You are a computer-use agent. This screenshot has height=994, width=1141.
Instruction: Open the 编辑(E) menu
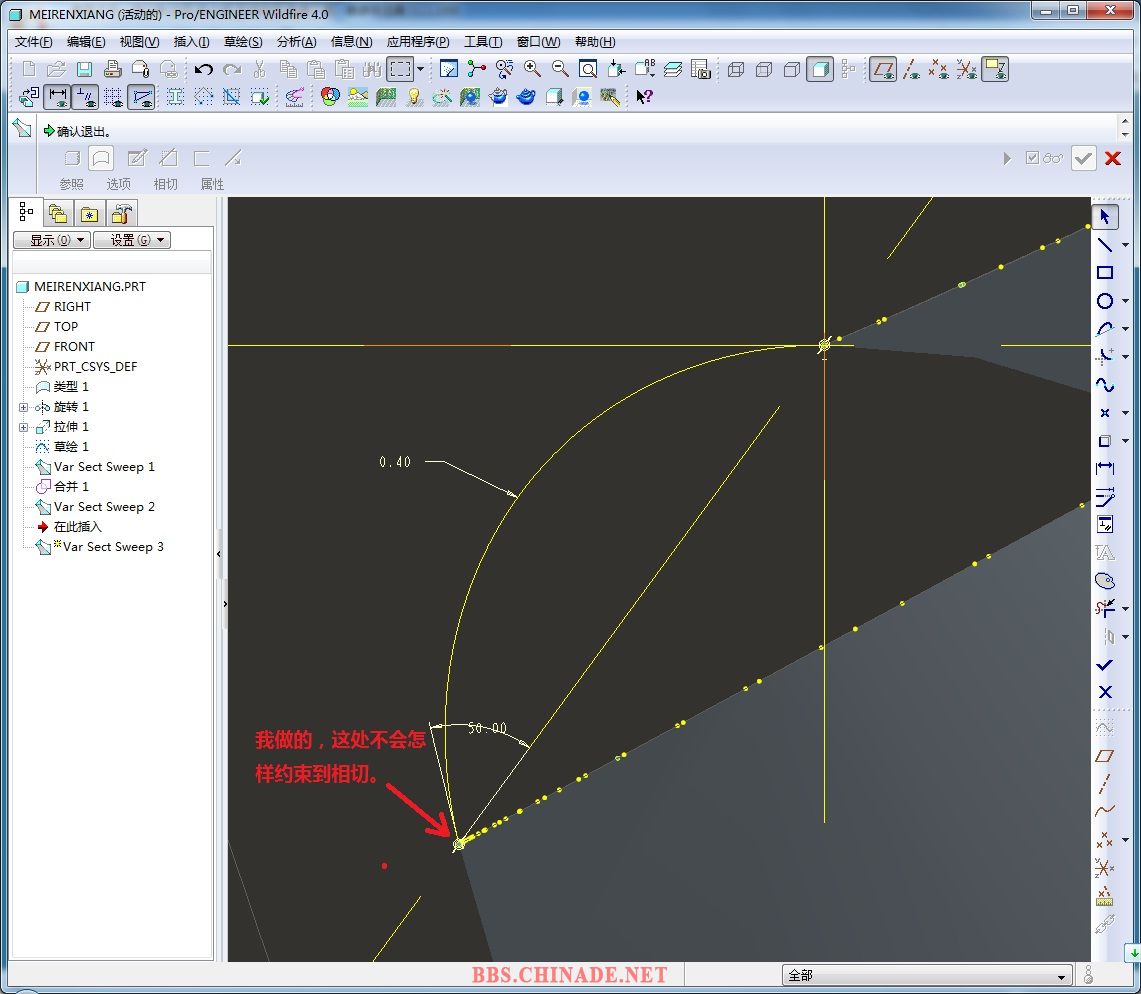(x=86, y=41)
